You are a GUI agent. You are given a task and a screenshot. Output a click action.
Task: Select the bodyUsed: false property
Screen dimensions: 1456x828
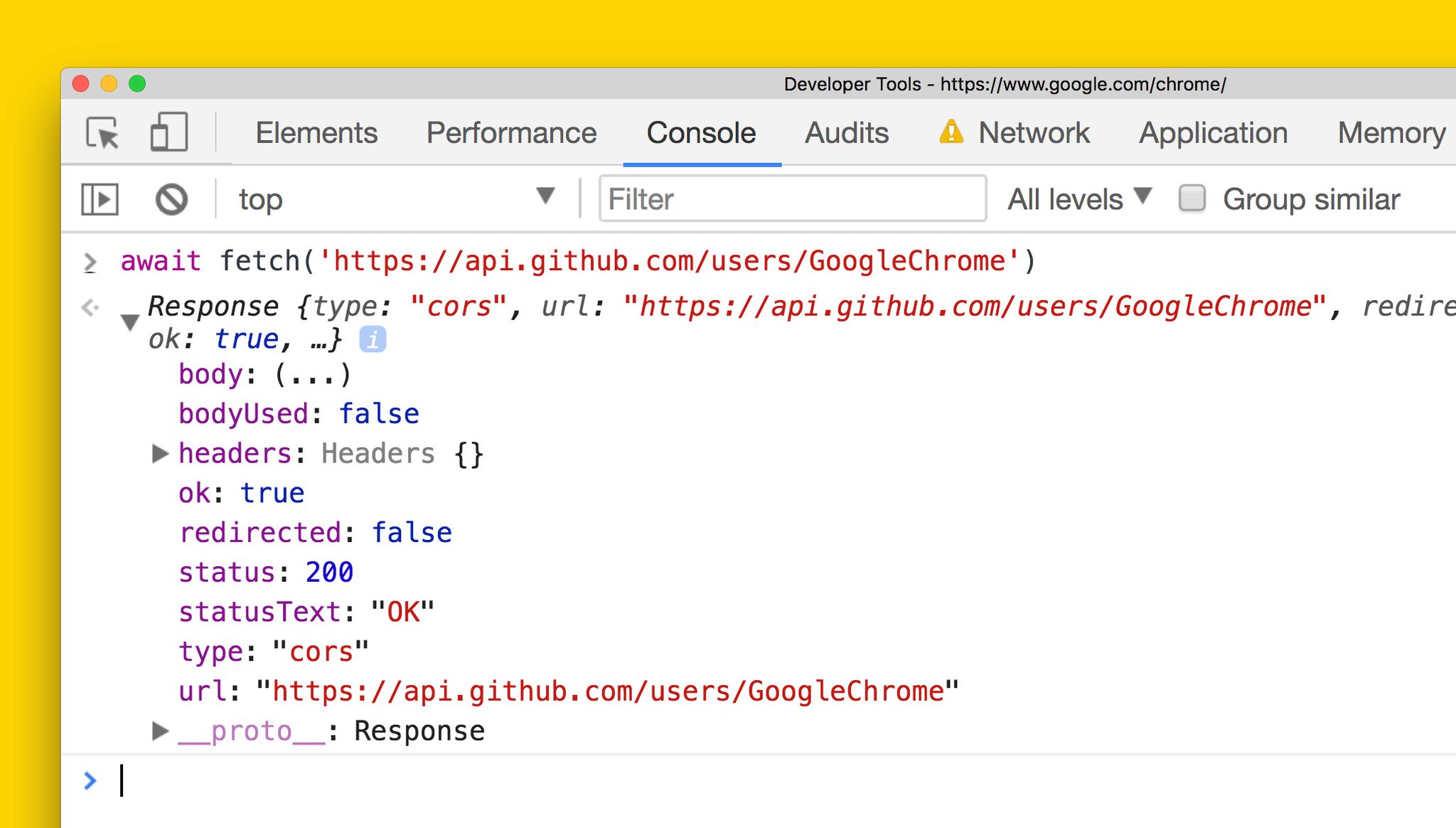click(299, 414)
